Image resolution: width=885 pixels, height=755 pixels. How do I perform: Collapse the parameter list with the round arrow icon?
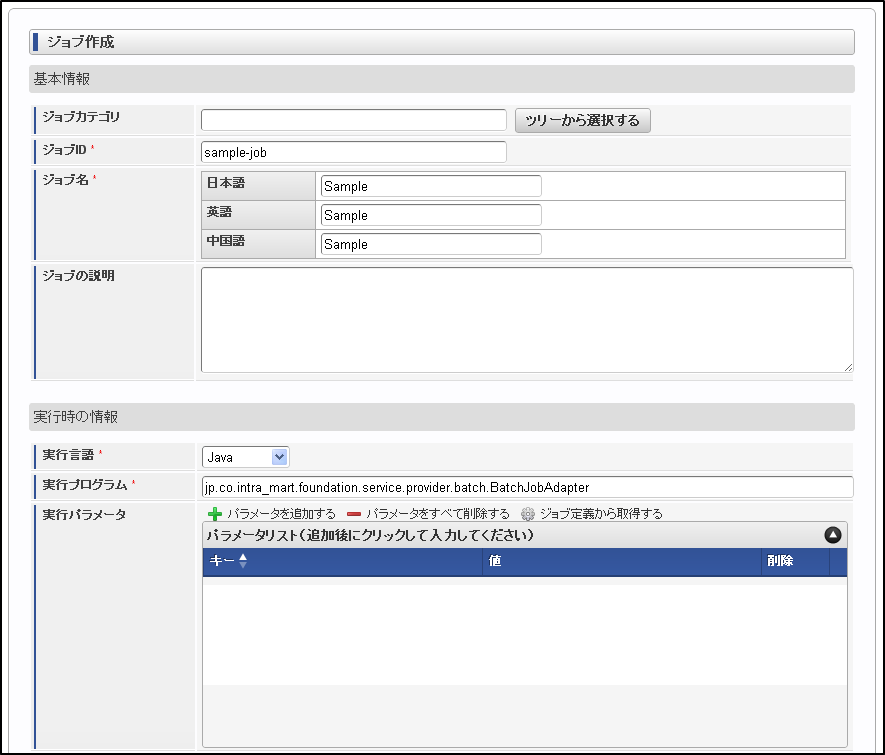(833, 534)
